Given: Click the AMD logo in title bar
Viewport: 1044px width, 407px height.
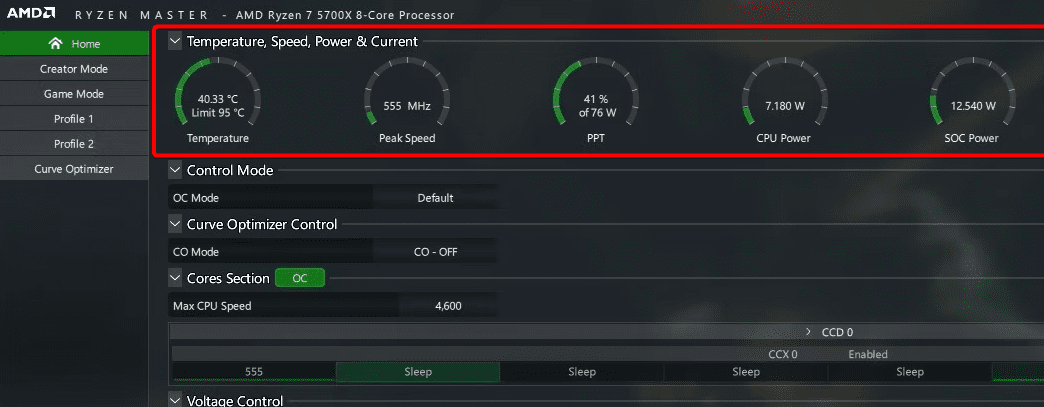Looking at the screenshot, I should [x=31, y=13].
